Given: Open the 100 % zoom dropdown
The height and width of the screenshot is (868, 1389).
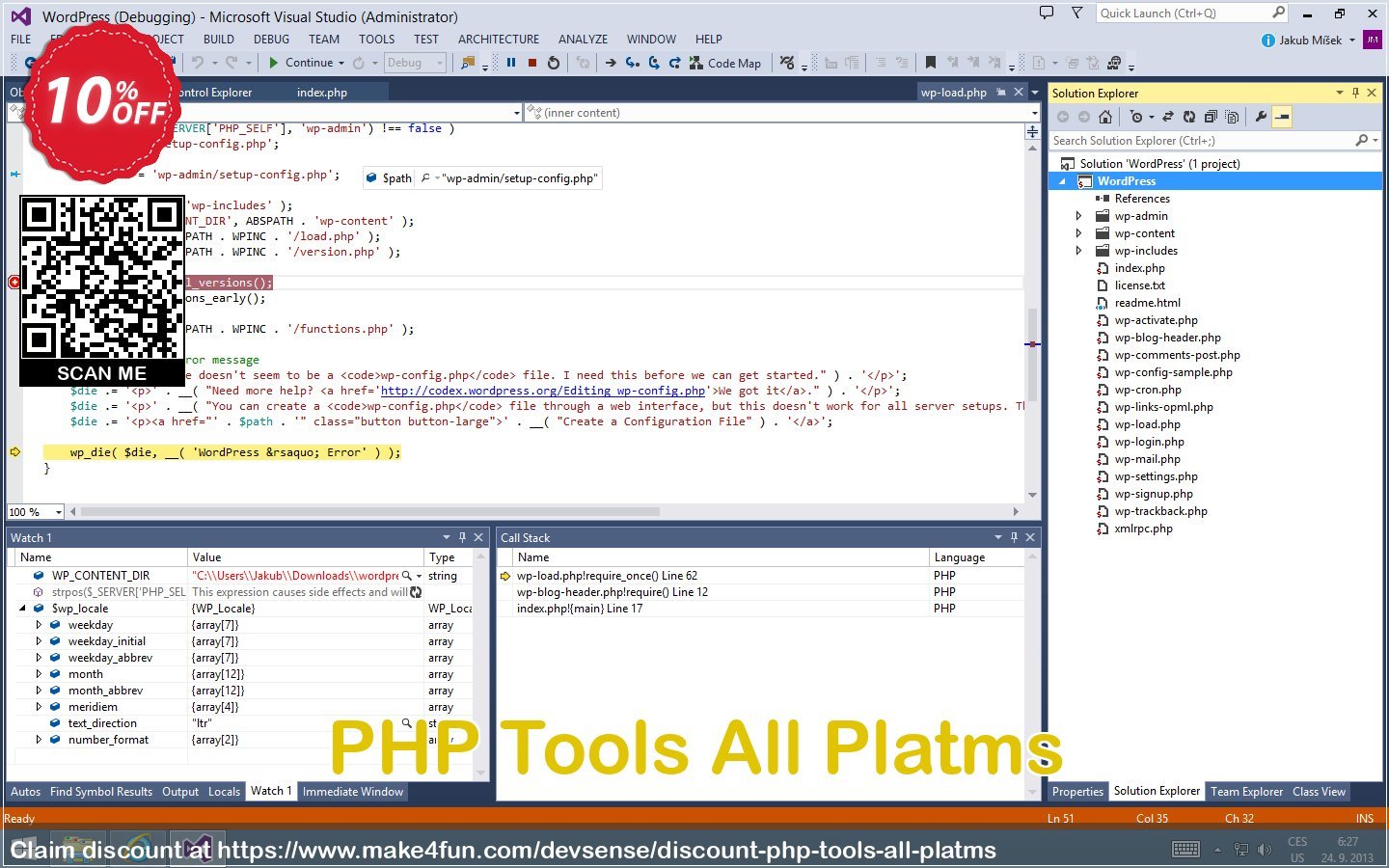Looking at the screenshot, I should click(59, 512).
